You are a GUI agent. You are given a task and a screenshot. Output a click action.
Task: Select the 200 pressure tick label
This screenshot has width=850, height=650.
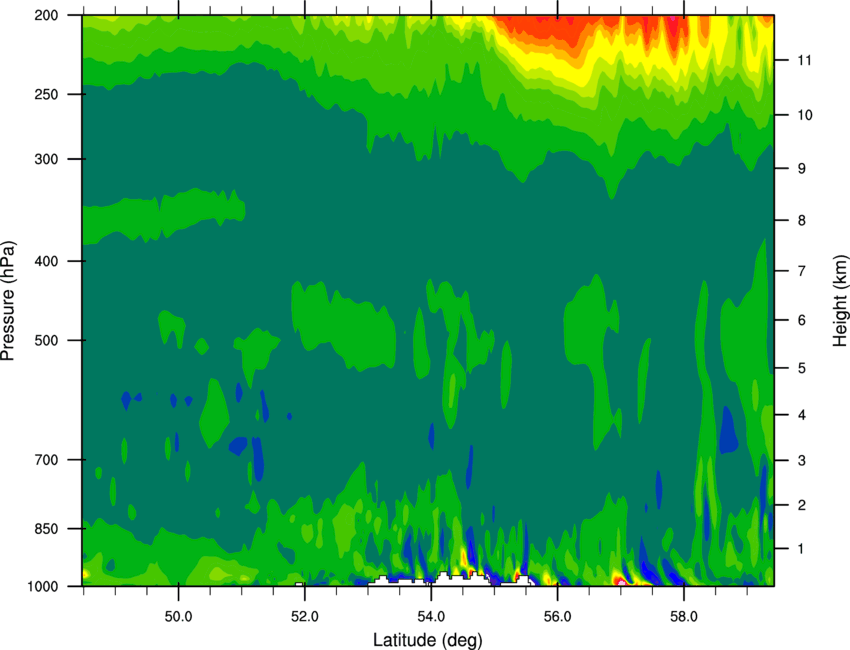46,15
